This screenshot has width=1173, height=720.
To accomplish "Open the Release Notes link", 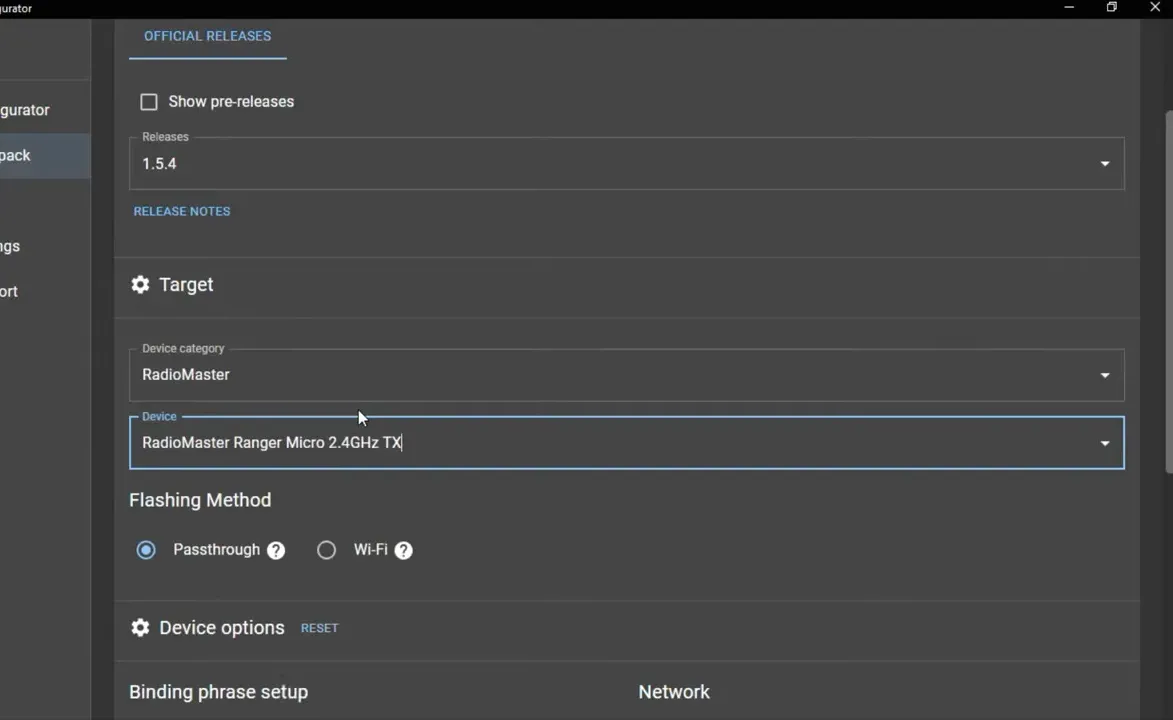I will 181,211.
